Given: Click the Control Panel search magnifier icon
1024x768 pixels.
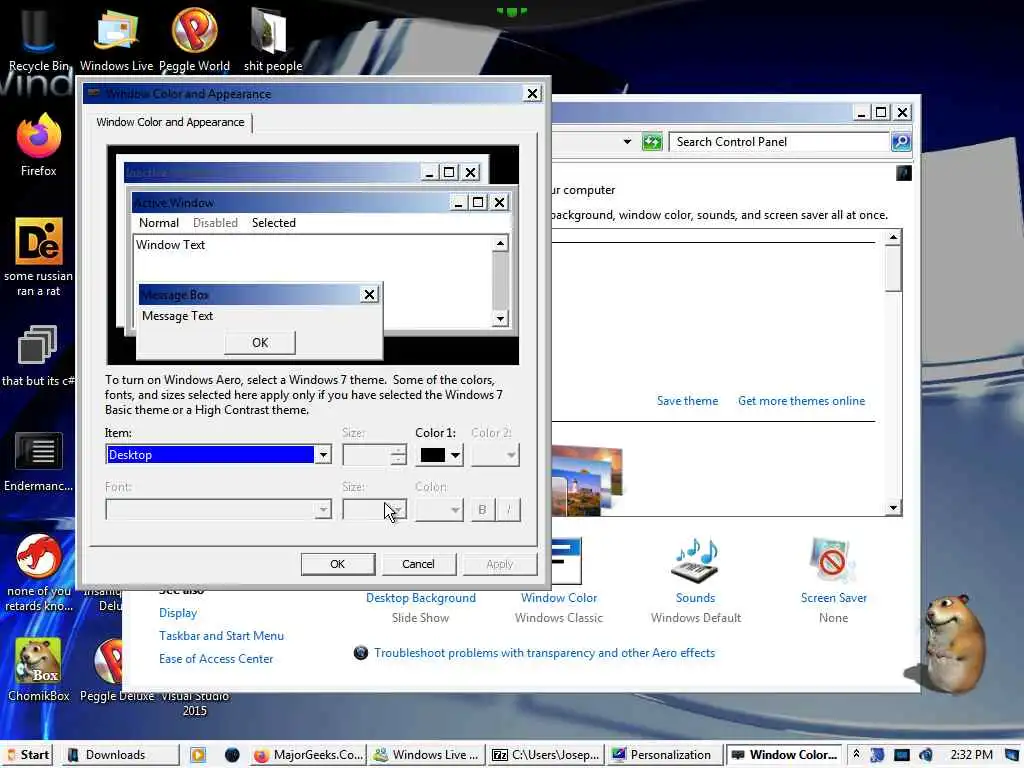Looking at the screenshot, I should coord(901,142).
